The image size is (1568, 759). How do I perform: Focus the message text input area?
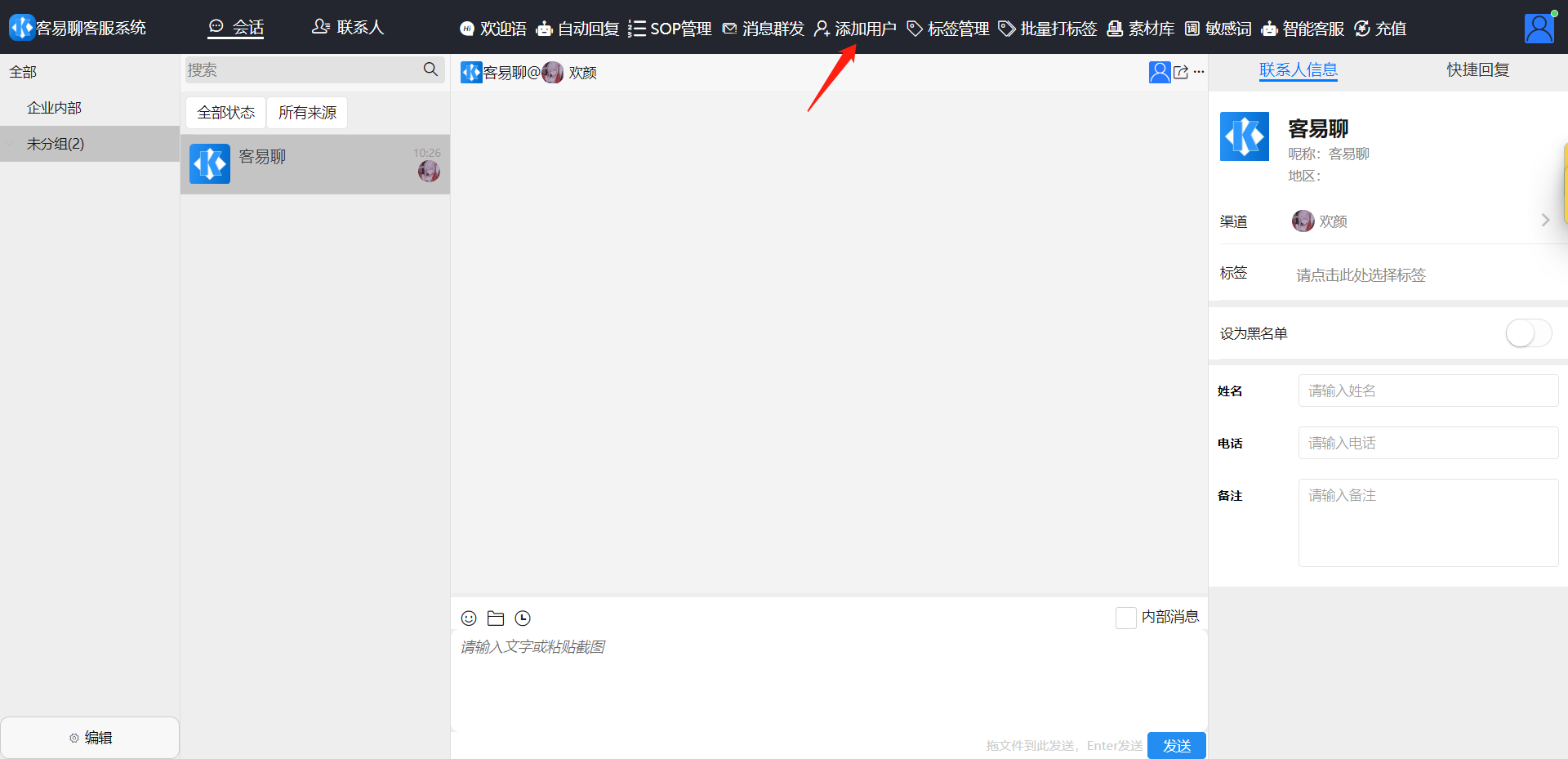829,680
